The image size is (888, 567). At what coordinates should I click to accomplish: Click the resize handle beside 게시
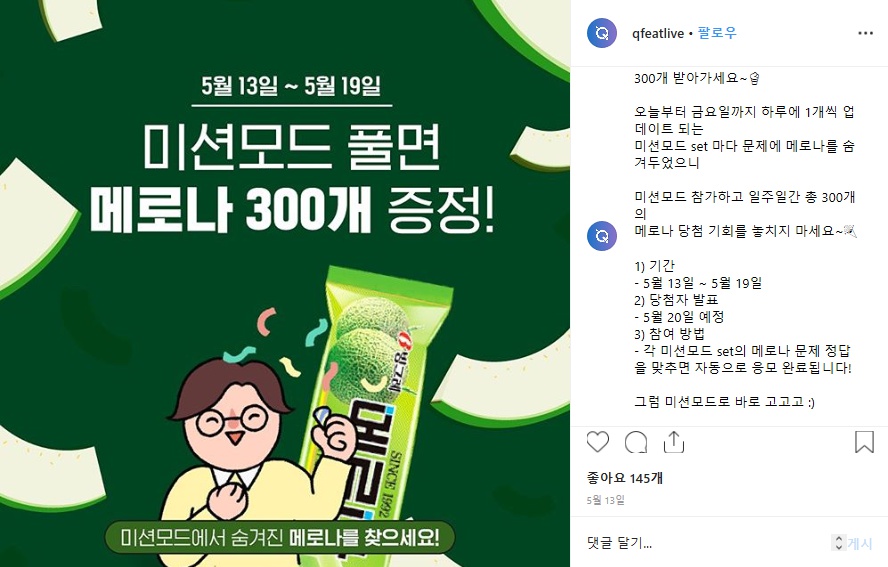[839, 543]
